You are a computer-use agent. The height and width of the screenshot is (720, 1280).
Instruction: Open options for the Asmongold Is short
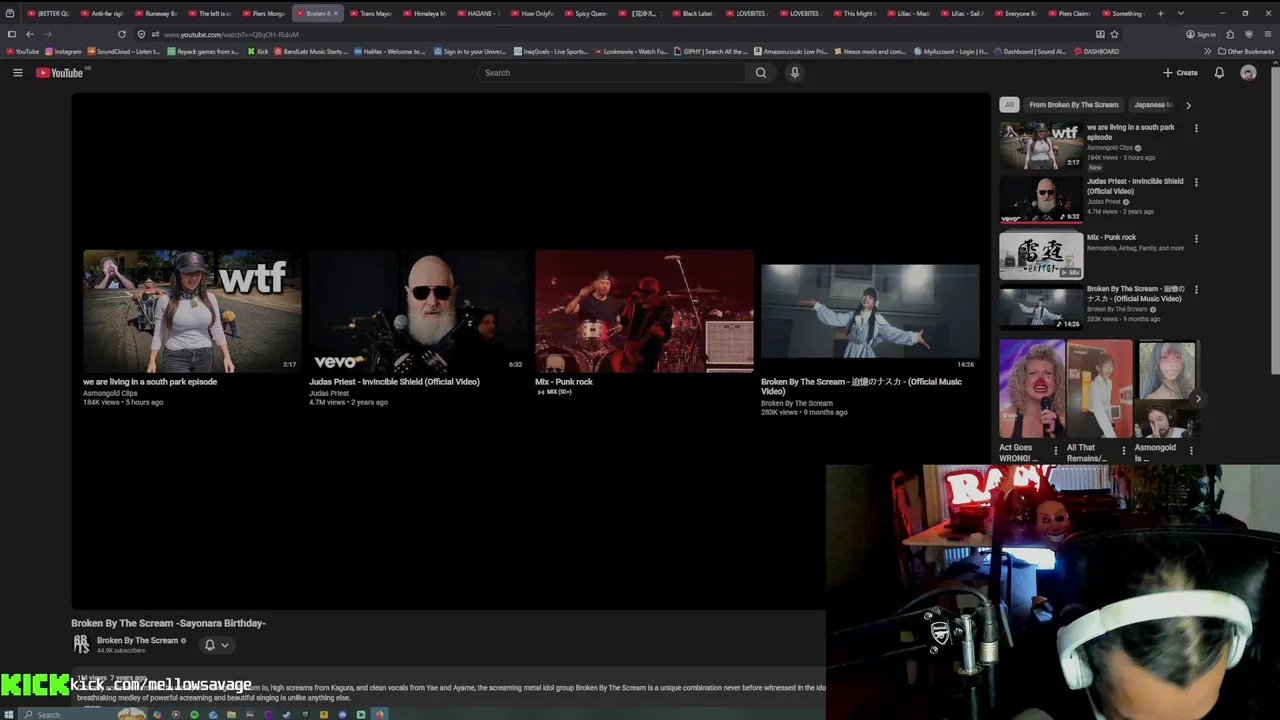click(x=1191, y=451)
